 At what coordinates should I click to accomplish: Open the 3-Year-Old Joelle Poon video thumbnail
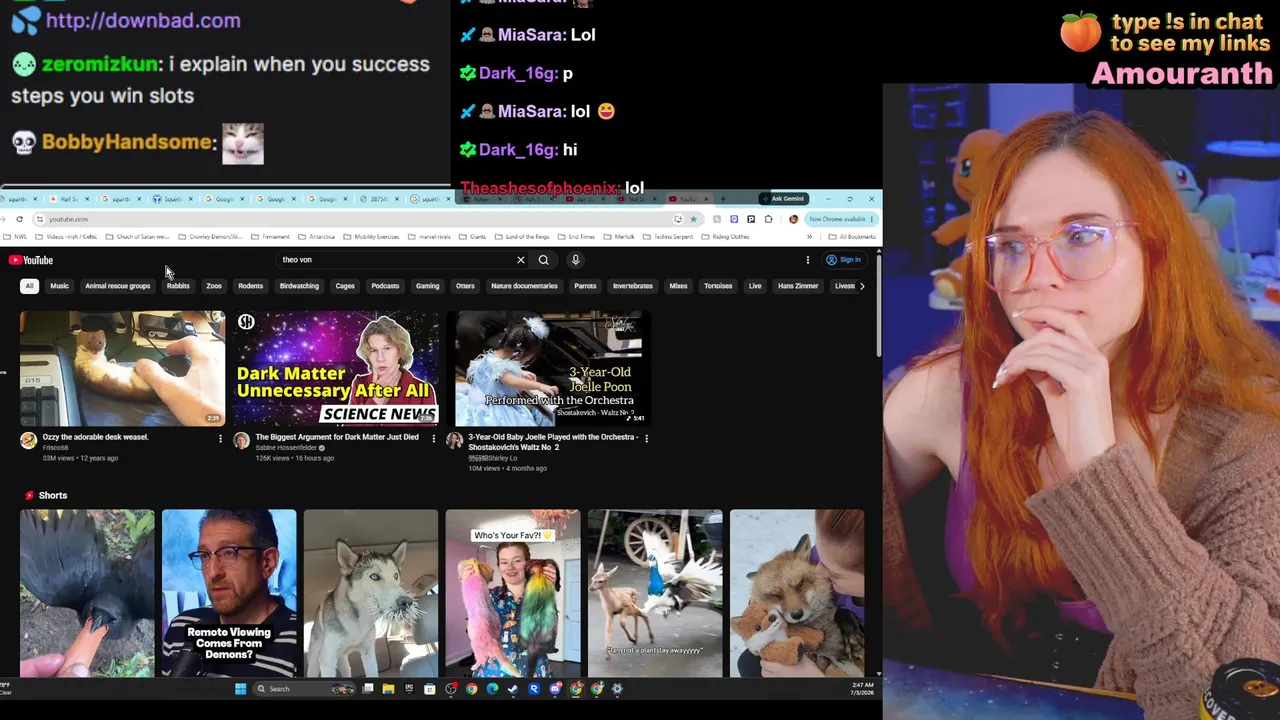(x=549, y=368)
